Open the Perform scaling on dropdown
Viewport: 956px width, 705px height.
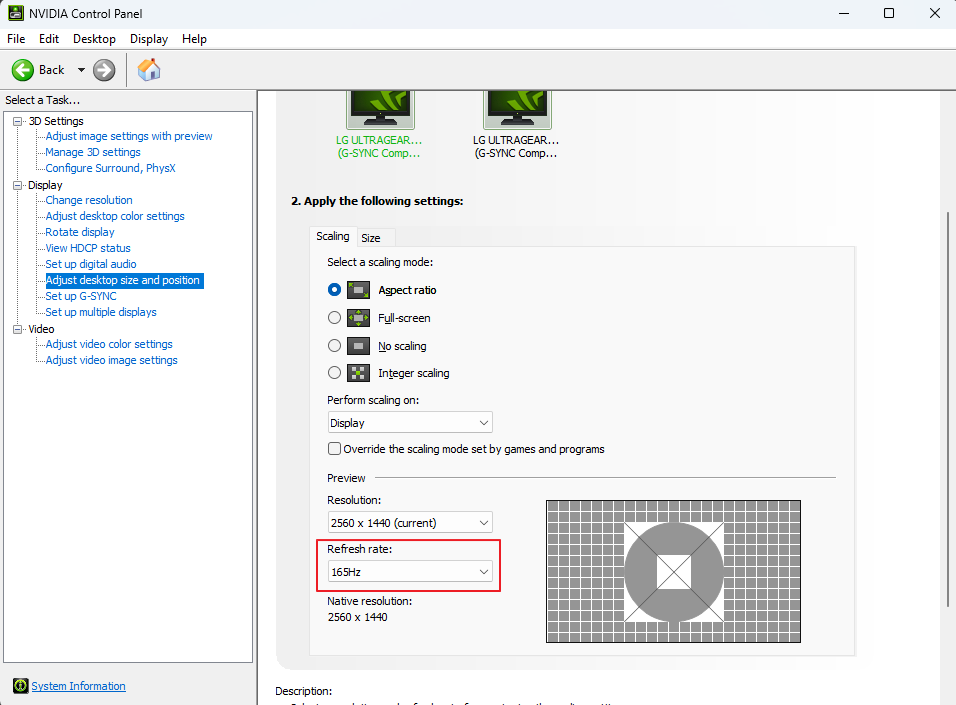pyautogui.click(x=410, y=423)
